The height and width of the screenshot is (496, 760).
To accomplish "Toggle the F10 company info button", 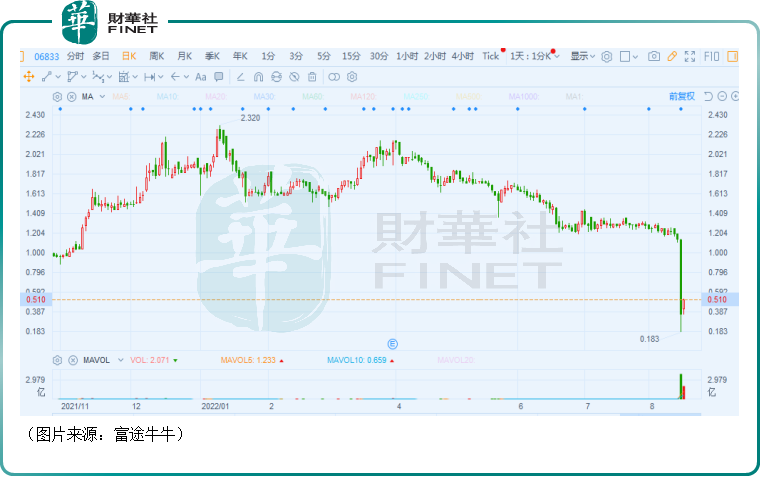I will click(711, 56).
